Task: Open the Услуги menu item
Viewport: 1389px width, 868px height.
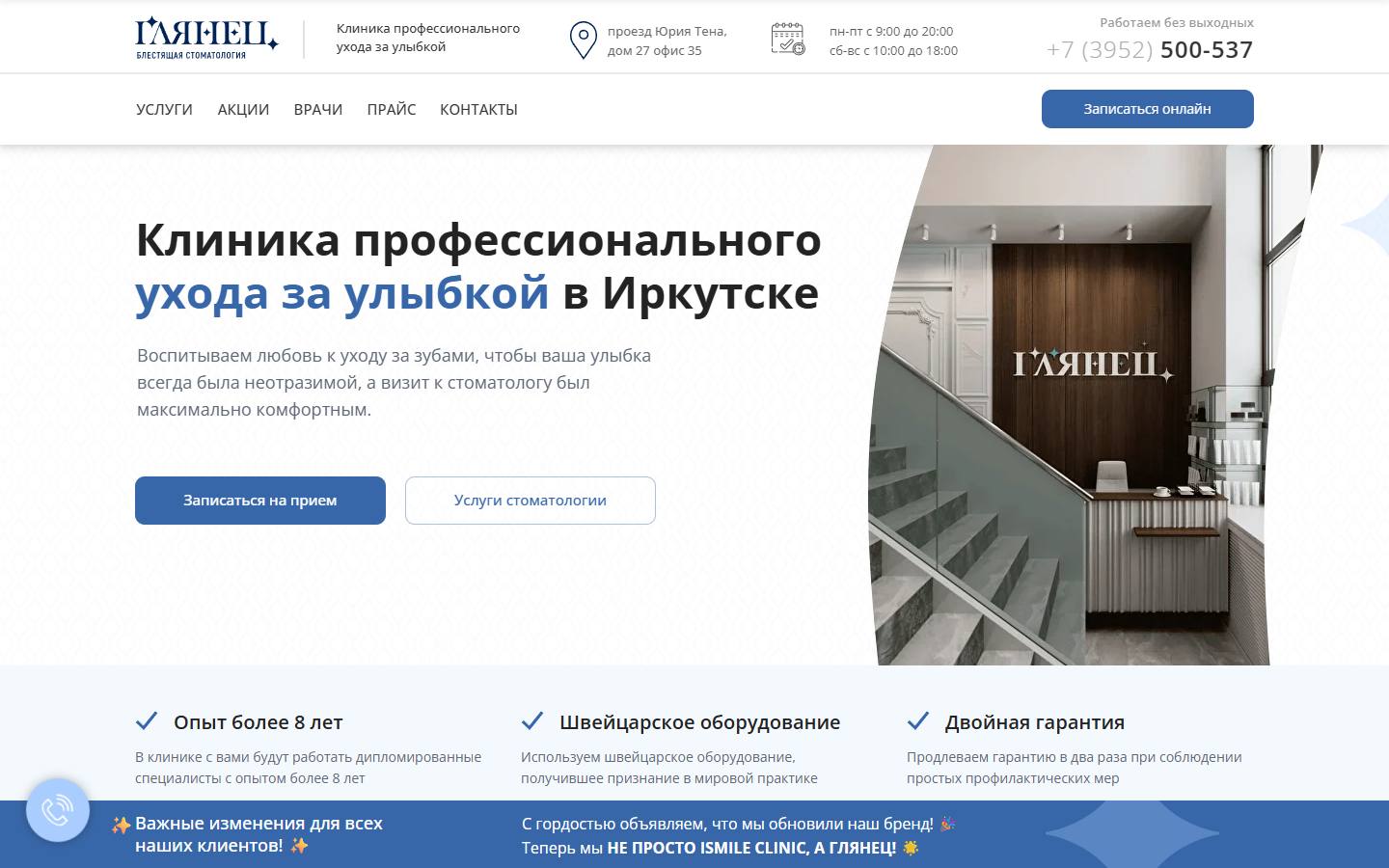Action: tap(164, 110)
